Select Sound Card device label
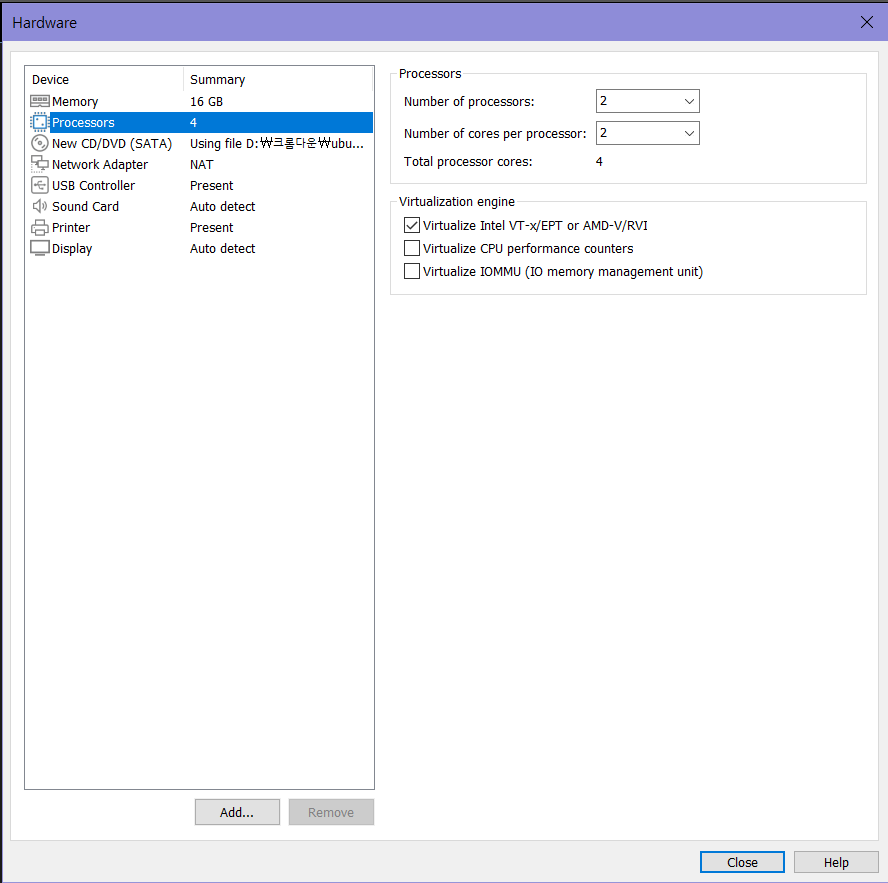Image resolution: width=888 pixels, height=883 pixels. click(x=86, y=207)
